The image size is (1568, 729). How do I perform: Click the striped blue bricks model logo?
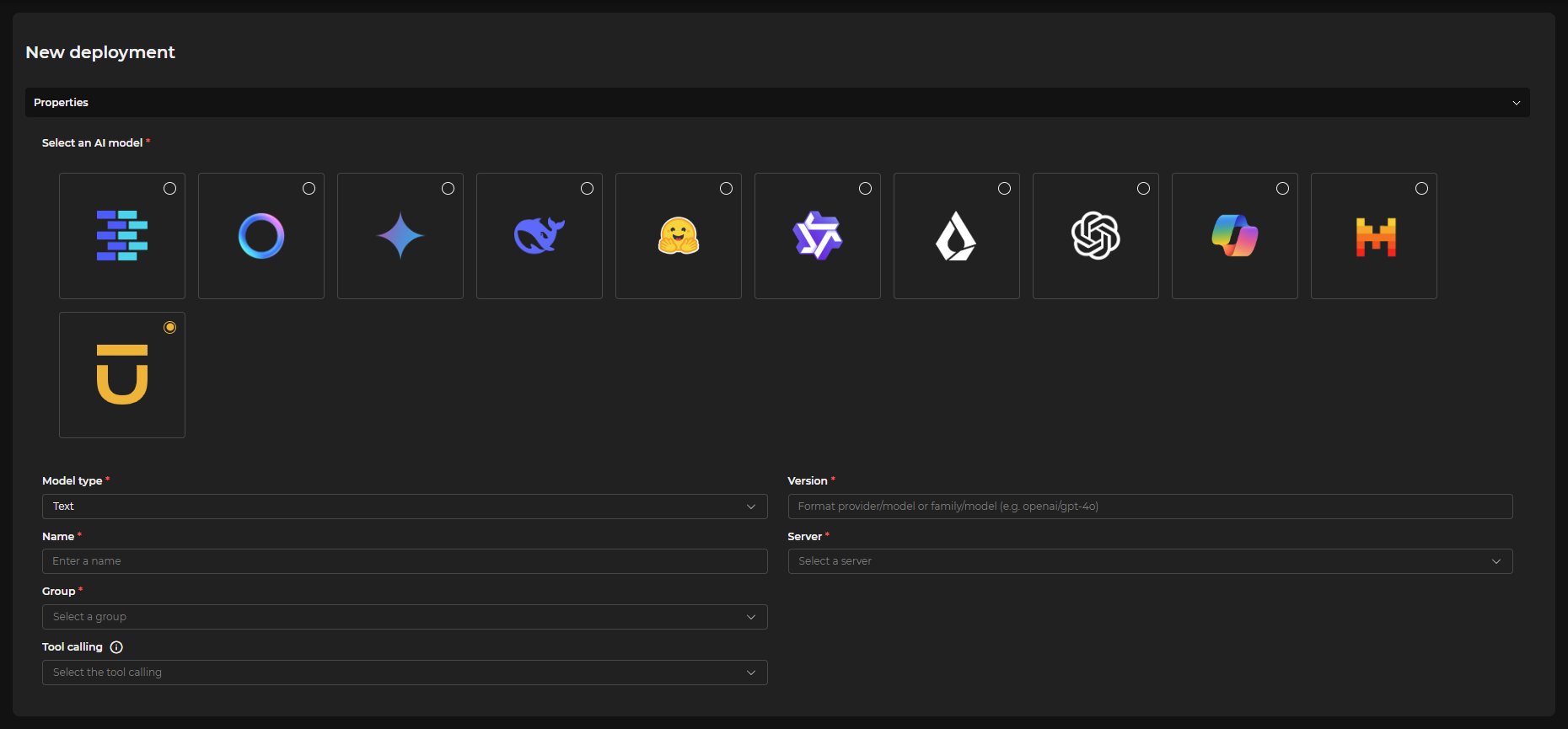(x=122, y=236)
